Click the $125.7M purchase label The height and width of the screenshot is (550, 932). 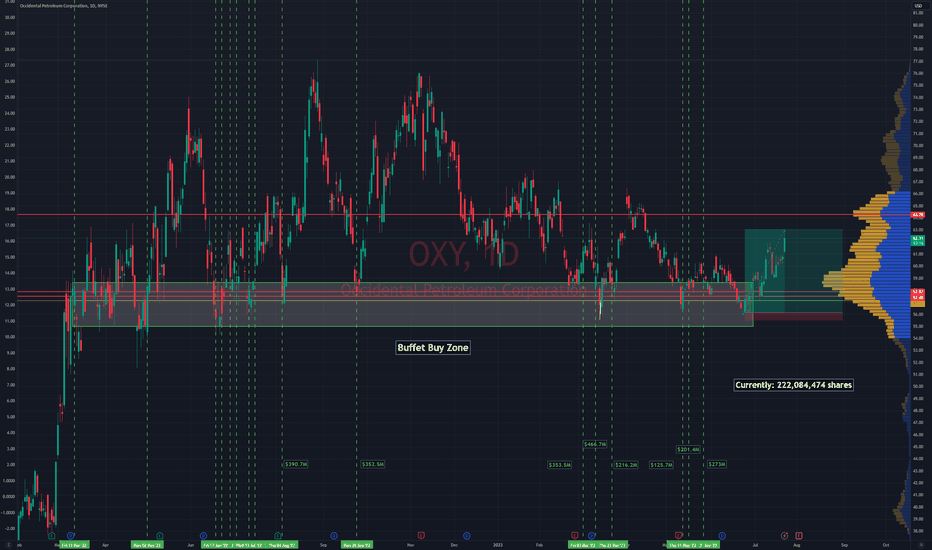pyautogui.click(x=661, y=464)
